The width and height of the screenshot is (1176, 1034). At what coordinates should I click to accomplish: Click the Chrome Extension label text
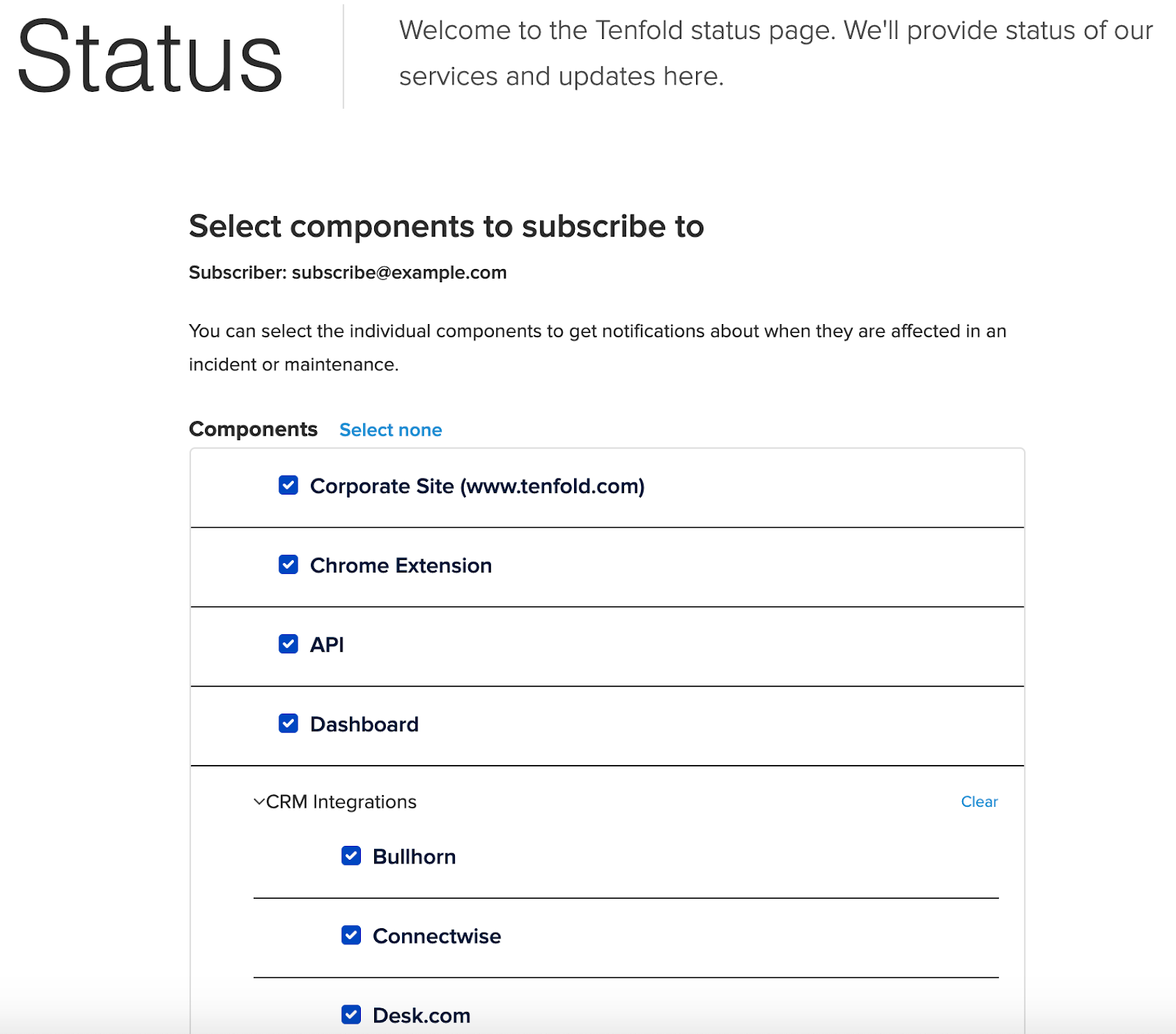pos(401,565)
